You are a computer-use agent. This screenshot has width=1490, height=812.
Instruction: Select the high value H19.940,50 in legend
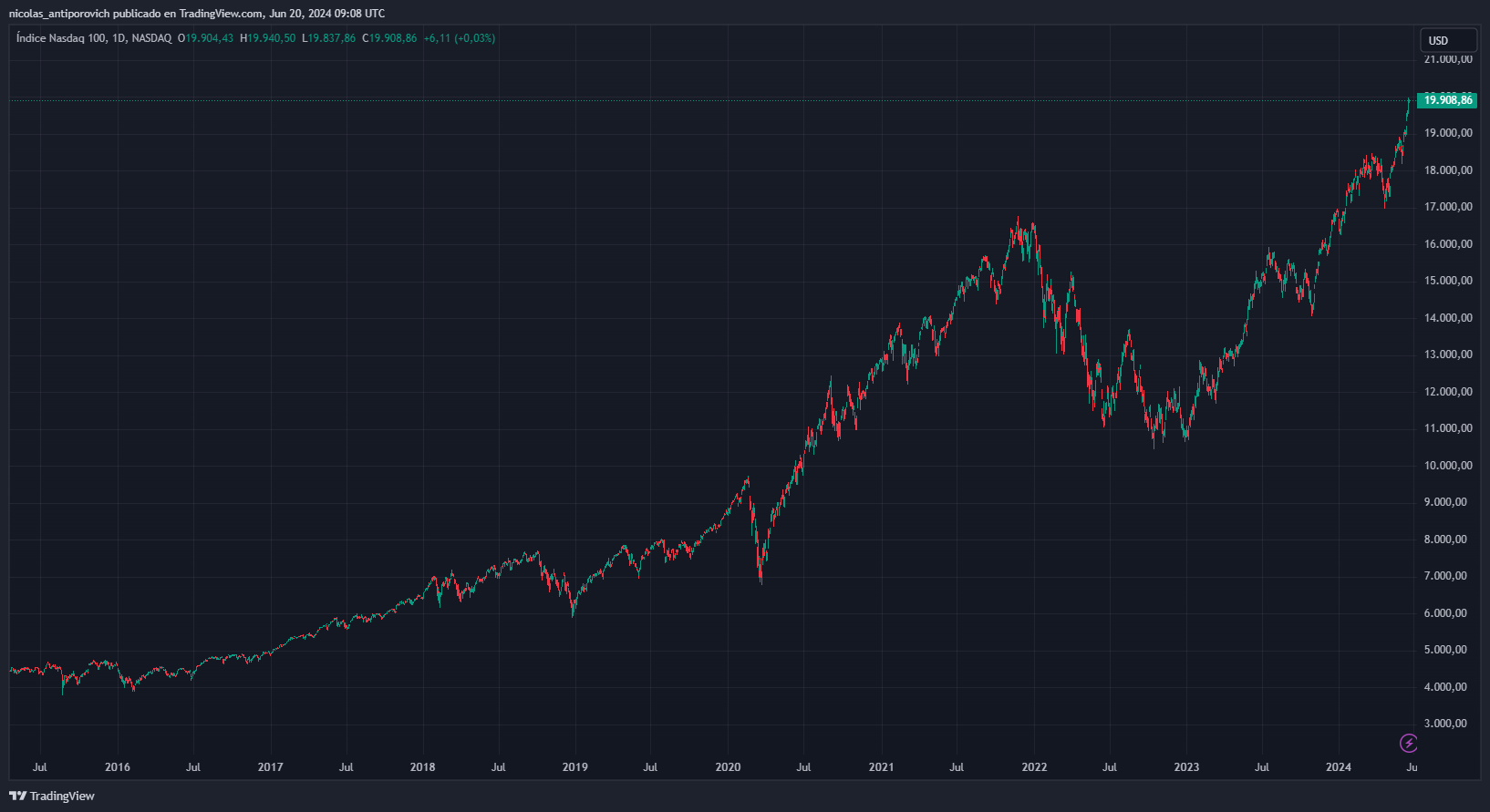pos(267,38)
